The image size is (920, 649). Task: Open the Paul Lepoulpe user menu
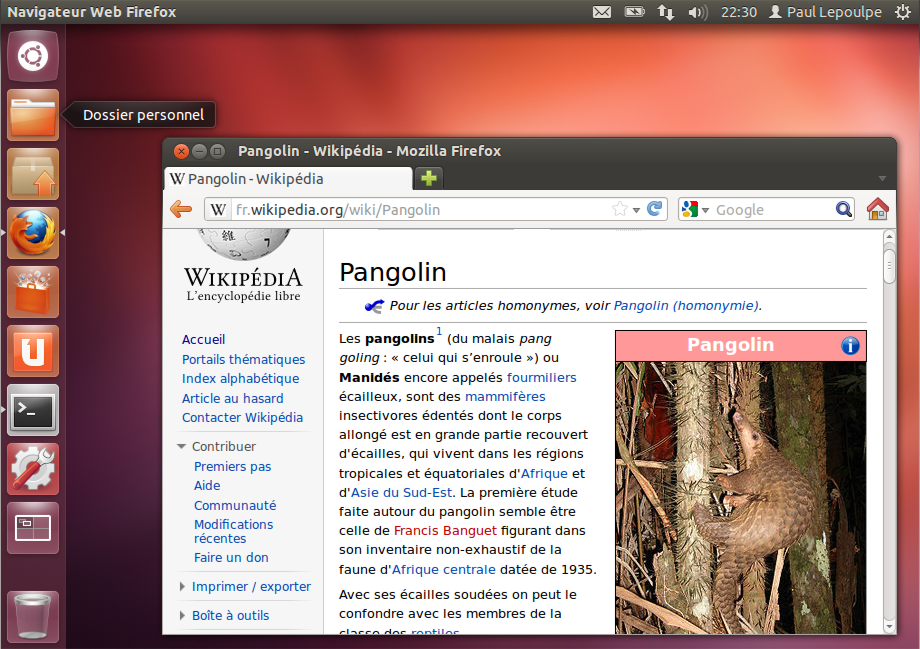click(x=825, y=12)
